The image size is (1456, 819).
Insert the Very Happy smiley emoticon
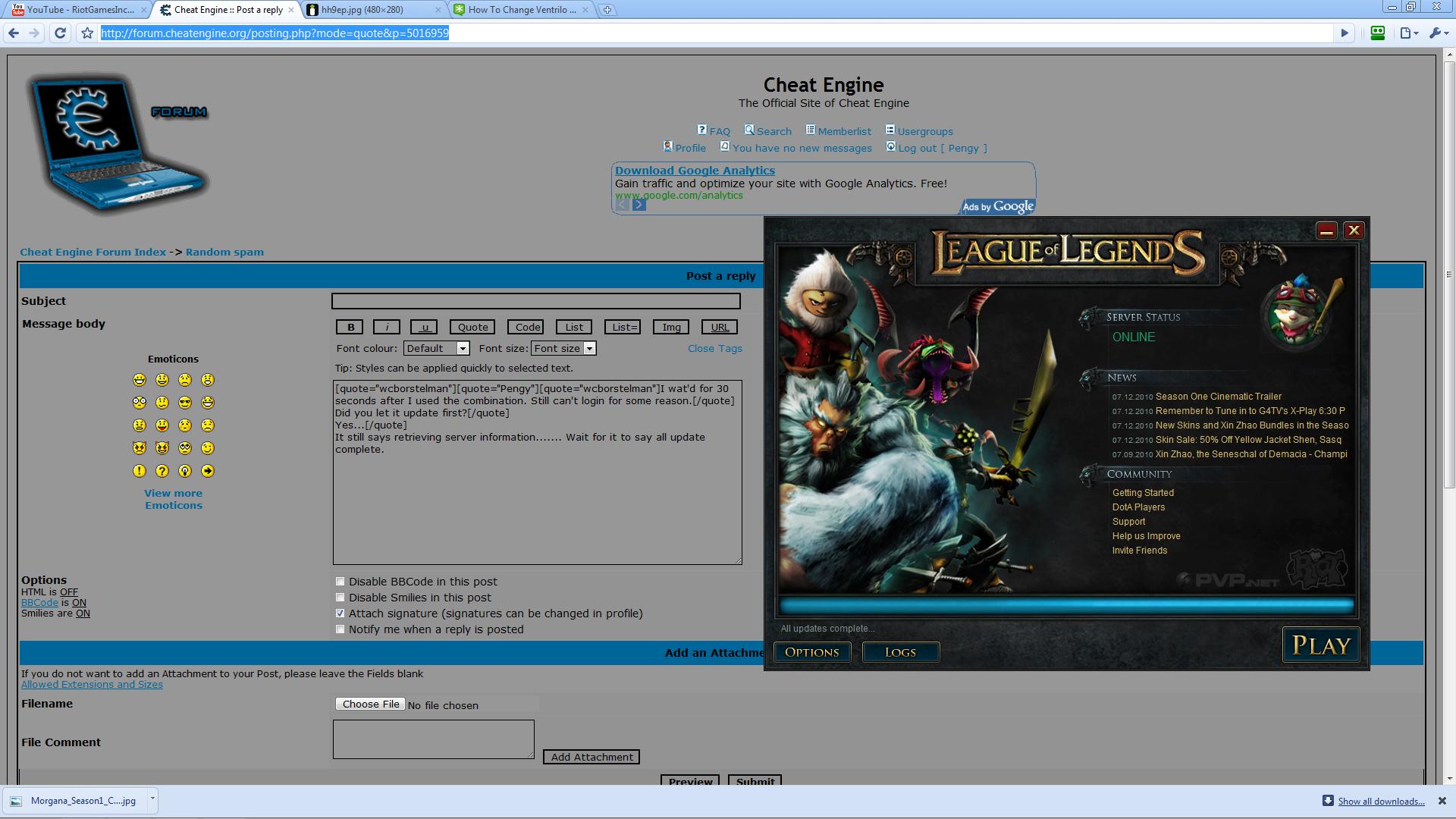[x=139, y=380]
